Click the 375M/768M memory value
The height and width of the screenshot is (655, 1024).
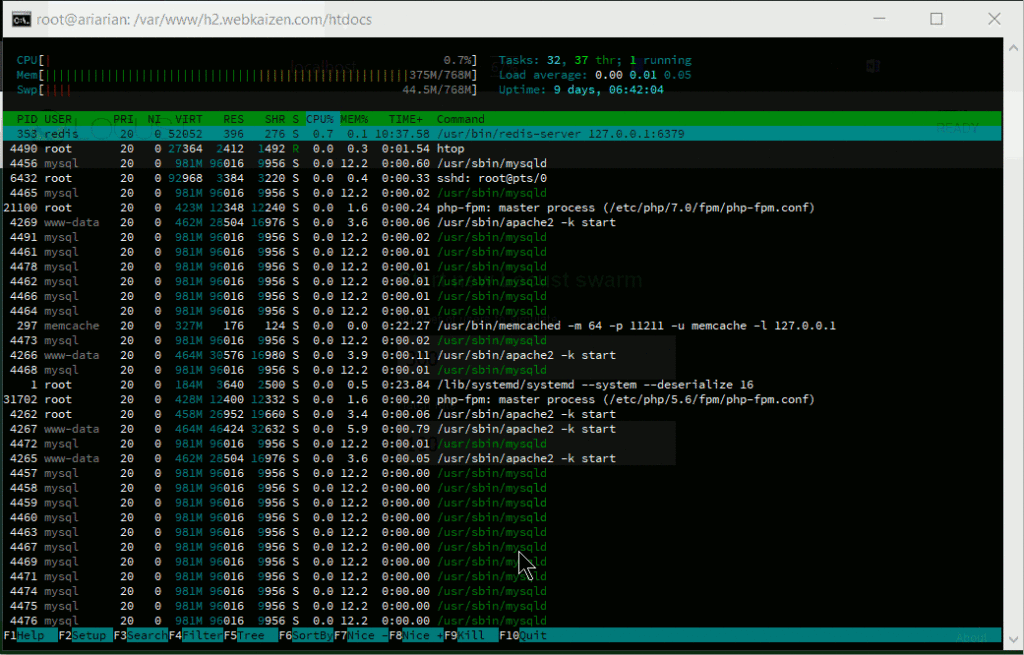pyautogui.click(x=440, y=75)
